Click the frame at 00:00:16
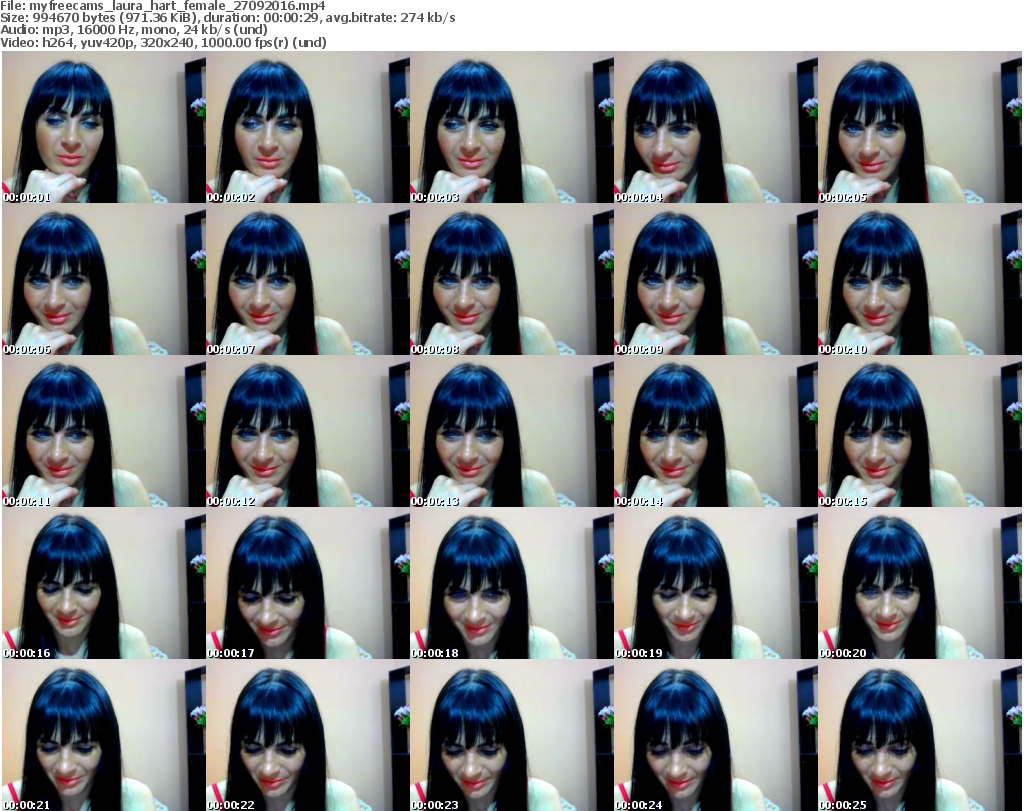Viewport: 1024px width, 811px height. point(104,586)
